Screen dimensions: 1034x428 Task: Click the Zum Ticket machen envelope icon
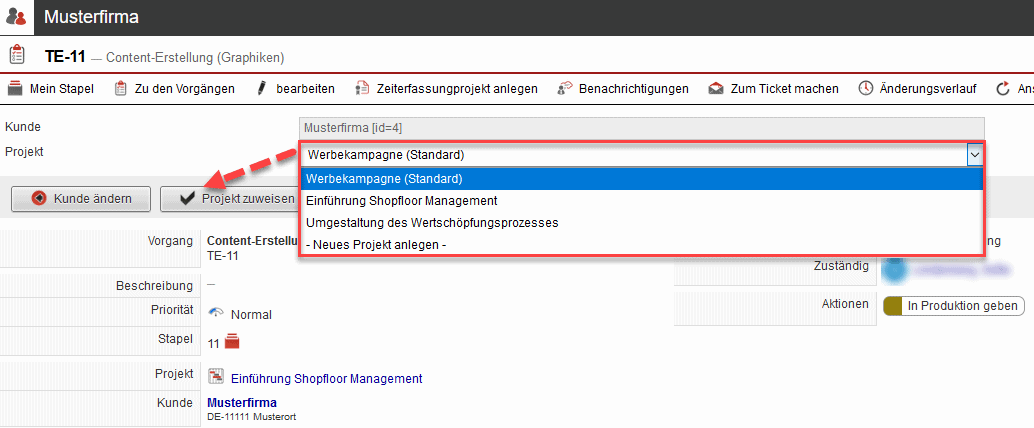coord(716,89)
